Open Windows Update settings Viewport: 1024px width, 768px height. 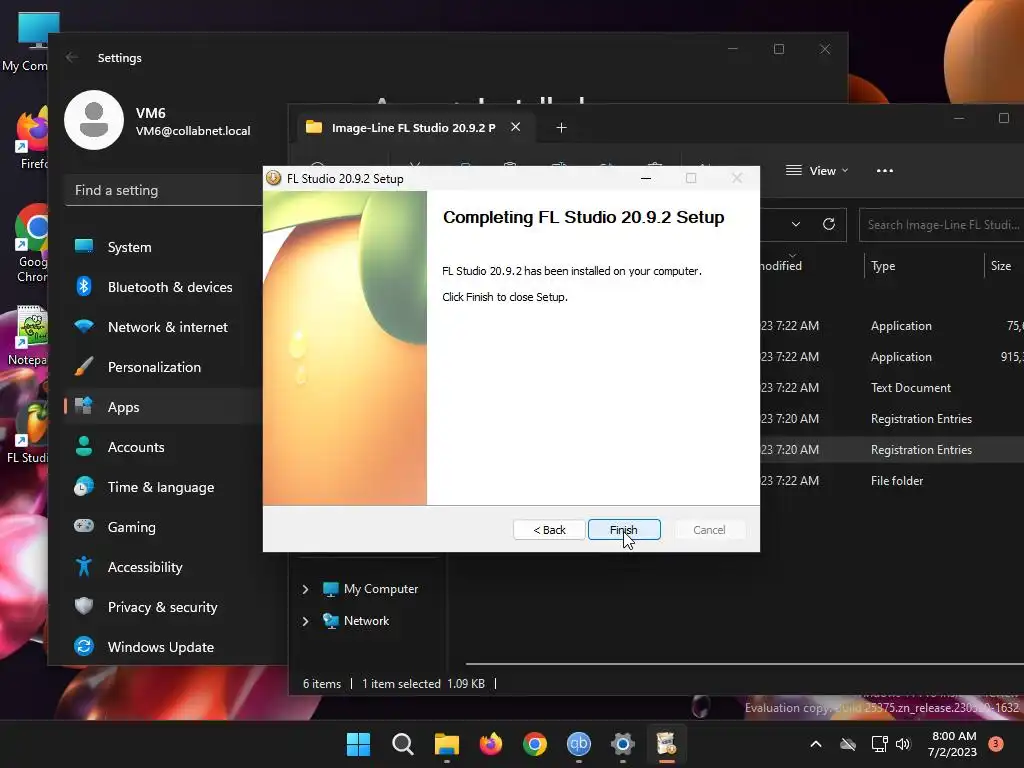pos(163,647)
